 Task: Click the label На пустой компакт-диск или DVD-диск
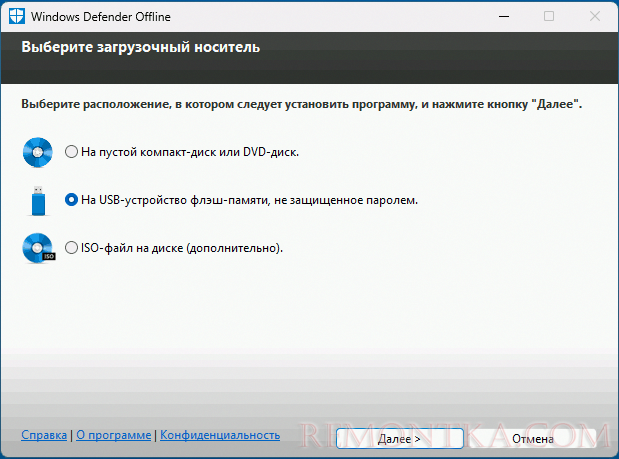tap(190, 152)
